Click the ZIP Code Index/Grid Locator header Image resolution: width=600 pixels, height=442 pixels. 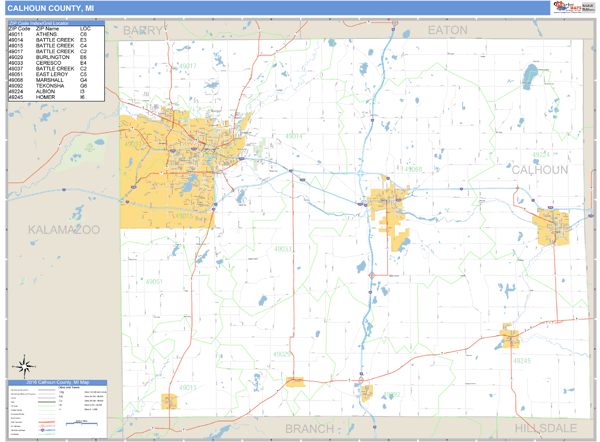tap(54, 22)
